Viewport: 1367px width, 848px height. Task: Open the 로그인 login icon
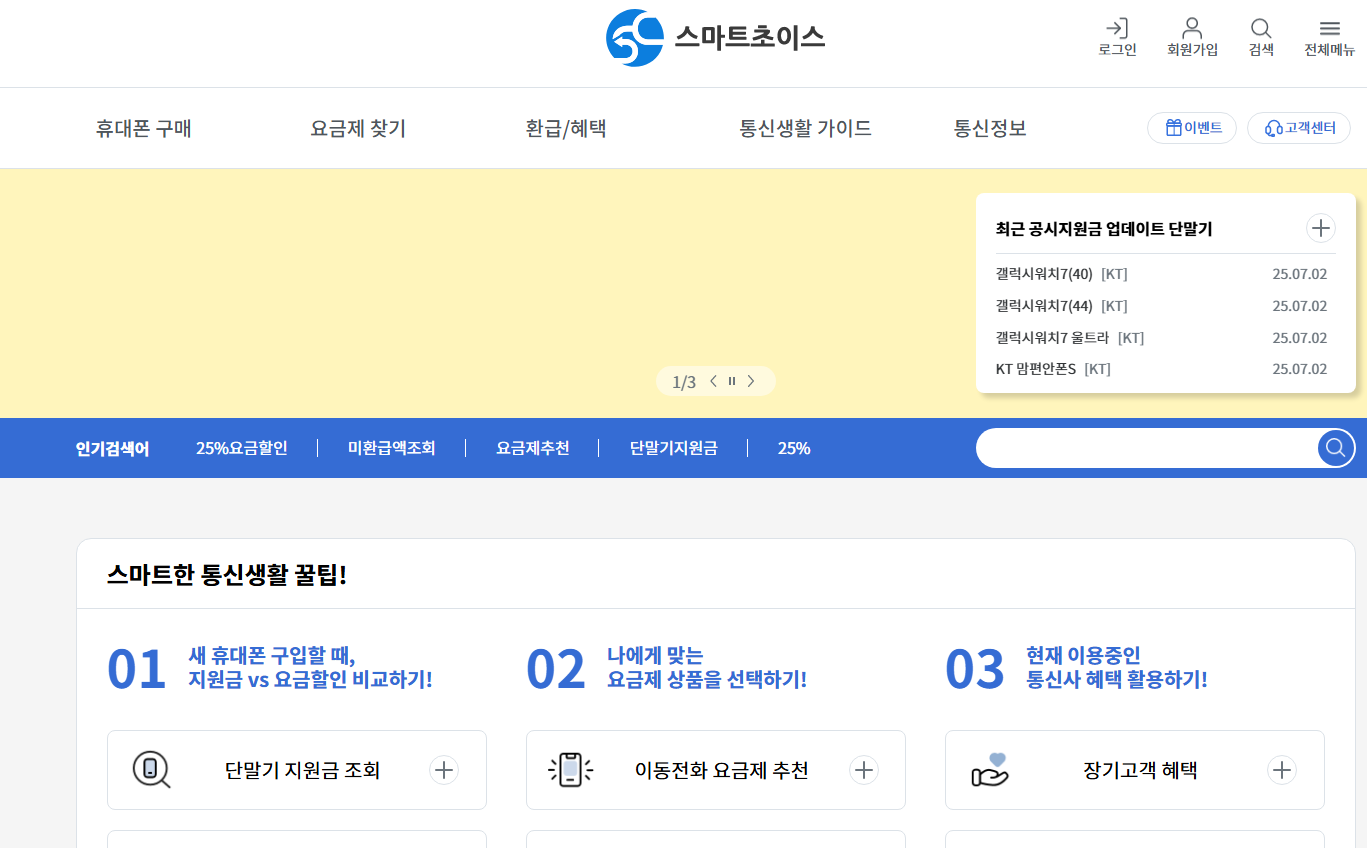tap(1117, 38)
